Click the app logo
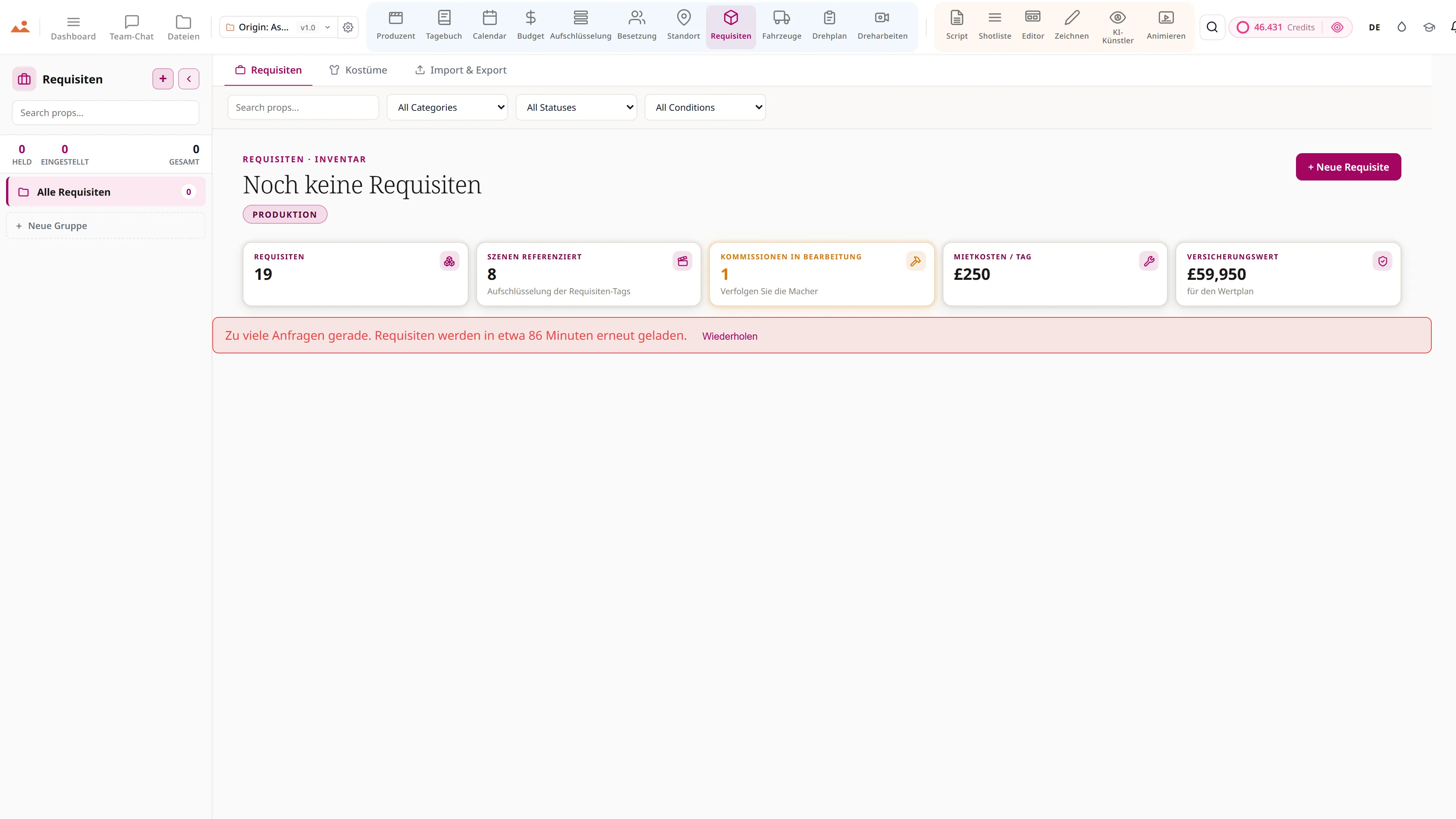This screenshot has width=1456, height=819. [20, 27]
